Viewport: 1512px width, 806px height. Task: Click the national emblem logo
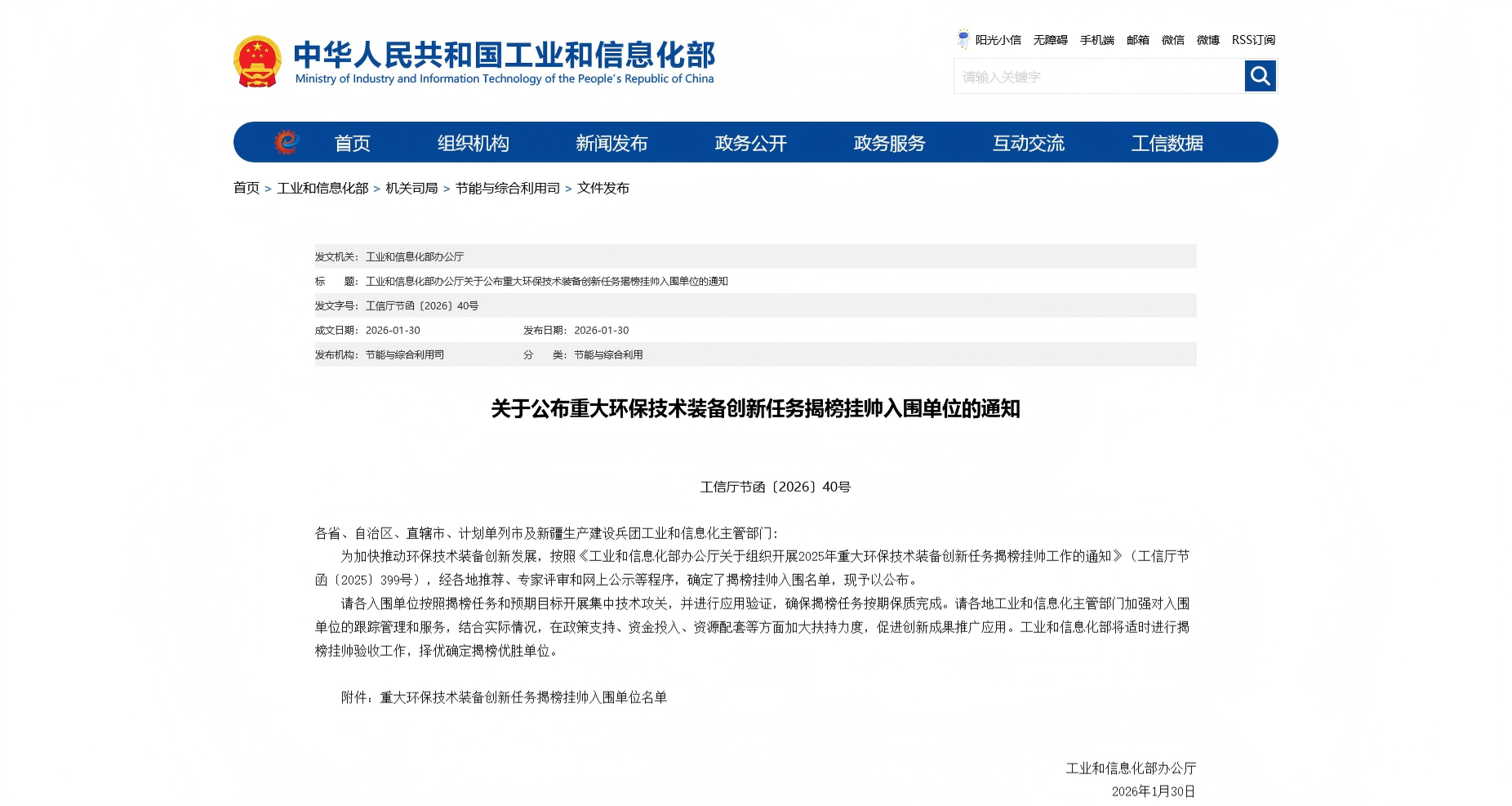[x=257, y=61]
